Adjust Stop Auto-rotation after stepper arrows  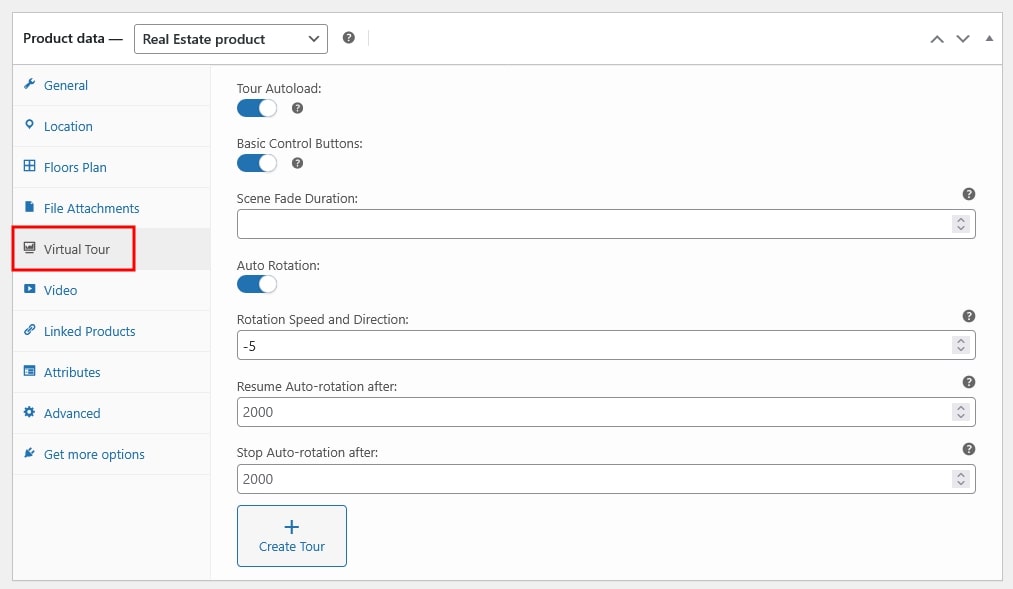961,479
